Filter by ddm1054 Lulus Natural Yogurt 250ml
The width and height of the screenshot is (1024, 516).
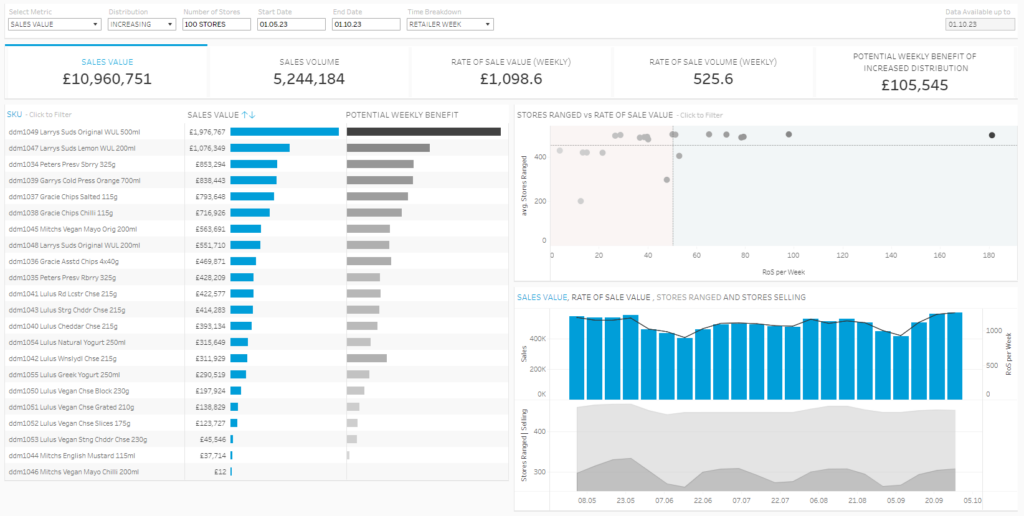pos(67,342)
